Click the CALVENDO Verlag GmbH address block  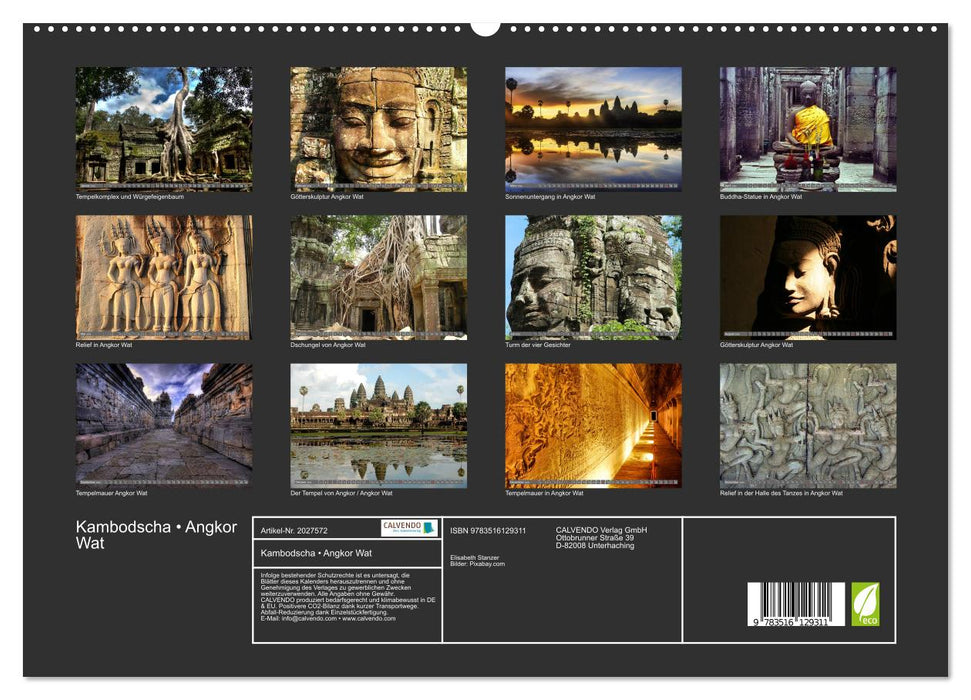click(x=601, y=538)
